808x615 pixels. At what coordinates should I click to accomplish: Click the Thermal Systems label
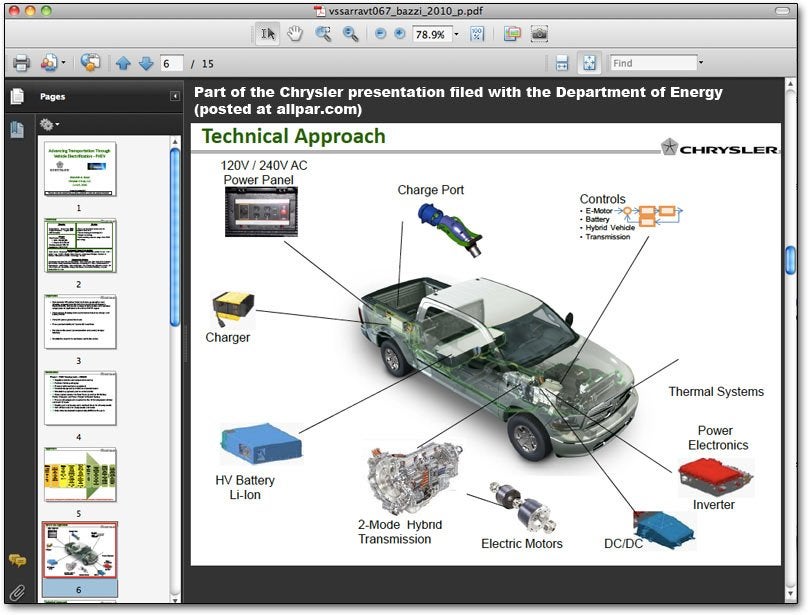point(716,392)
